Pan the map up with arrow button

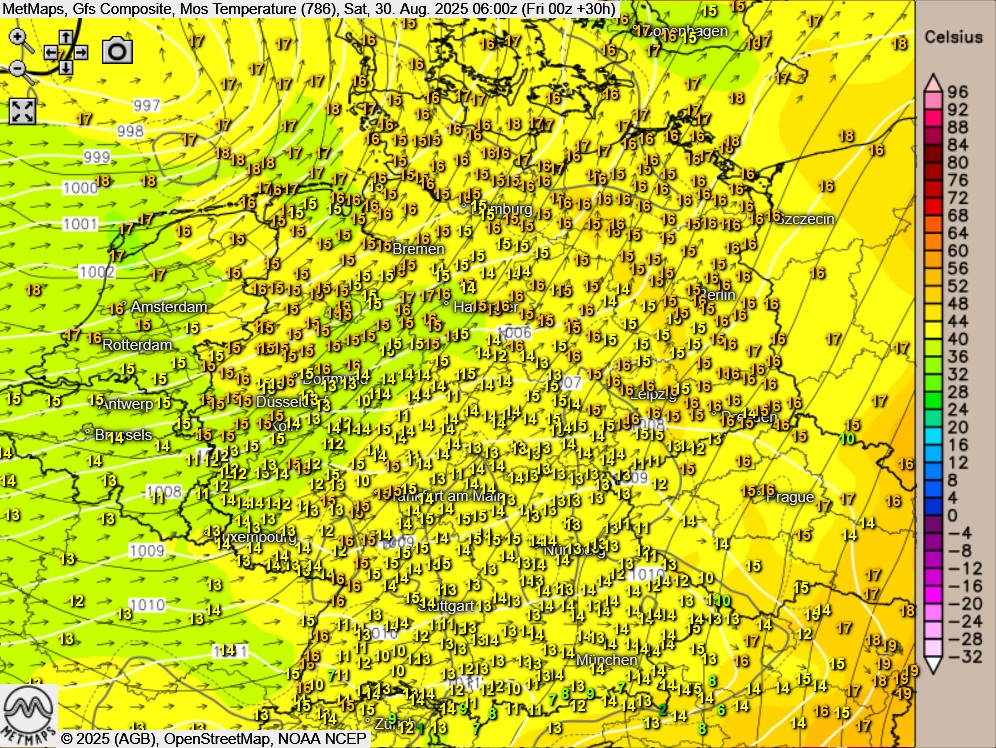(66, 38)
